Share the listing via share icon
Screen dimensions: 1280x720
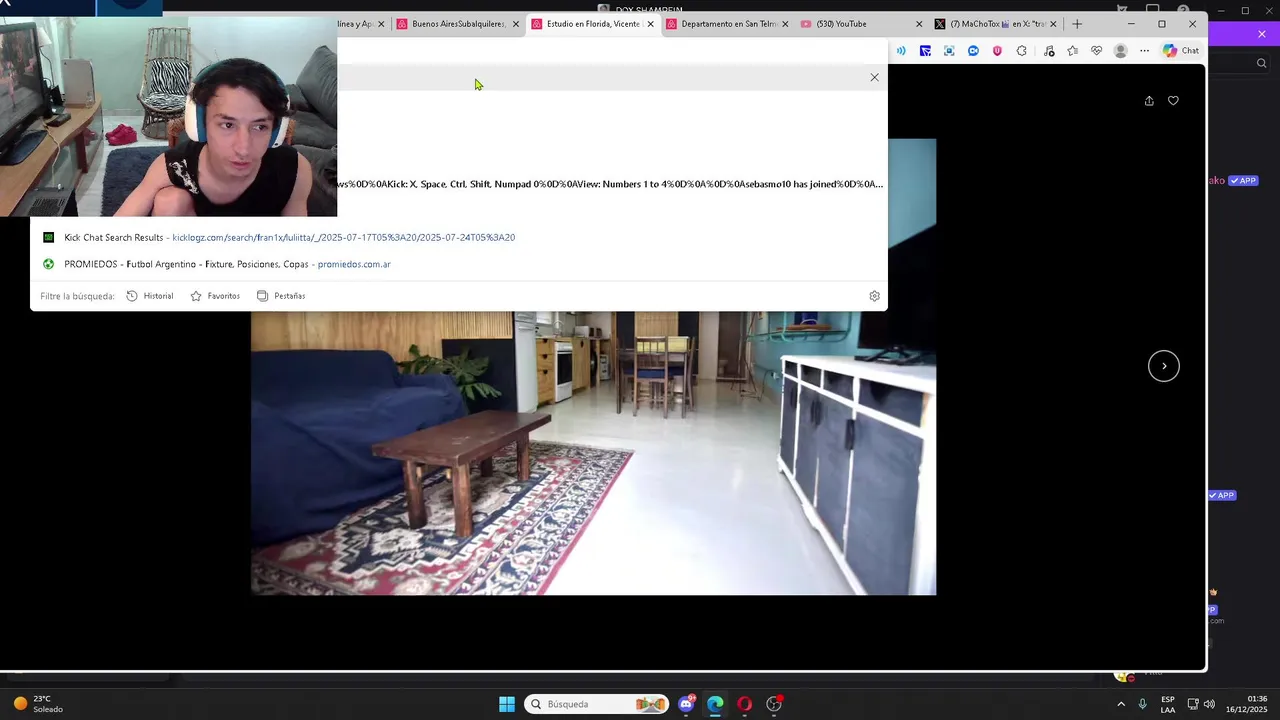pyautogui.click(x=1149, y=101)
